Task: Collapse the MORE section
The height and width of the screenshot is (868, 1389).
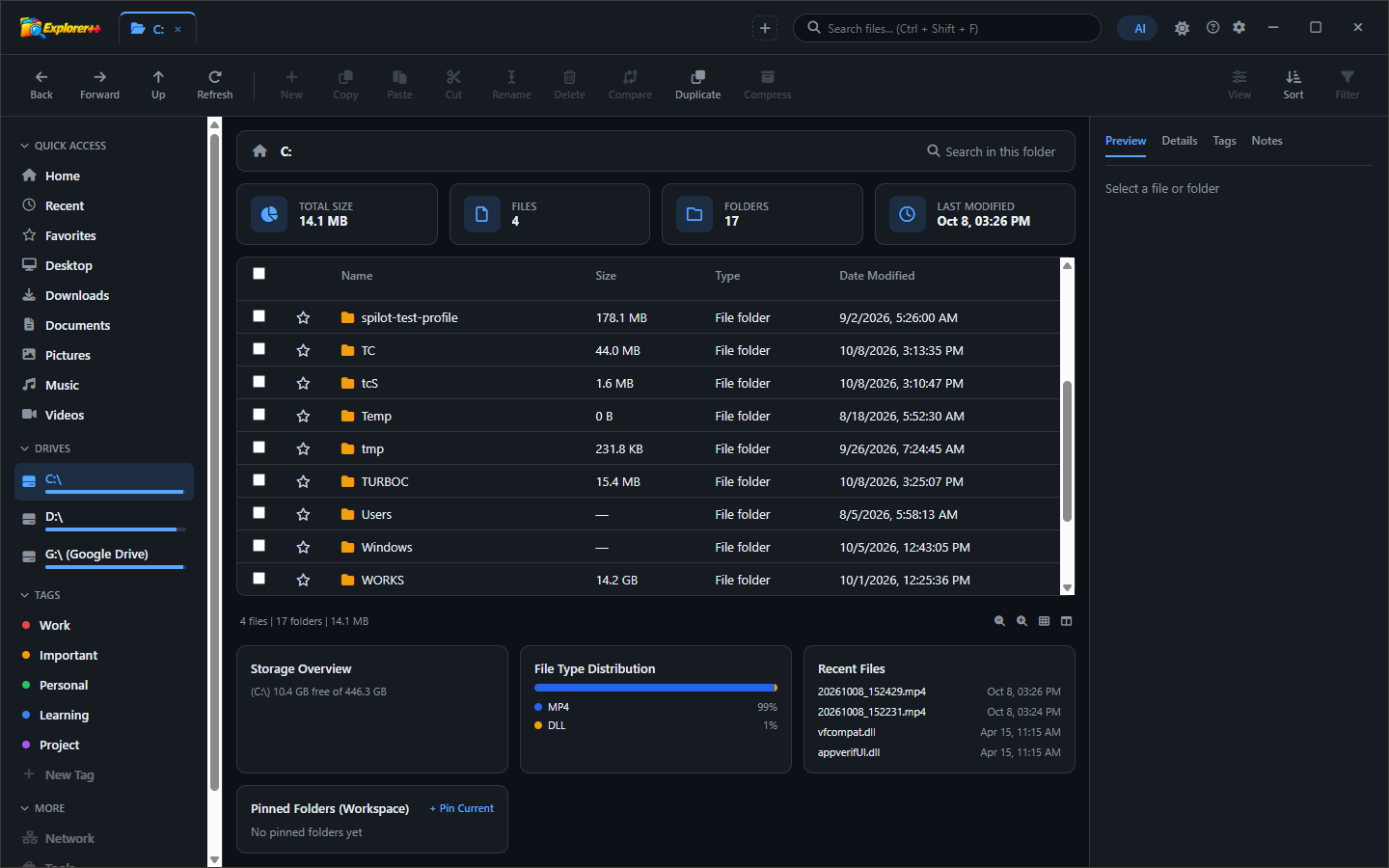Action: (x=42, y=808)
